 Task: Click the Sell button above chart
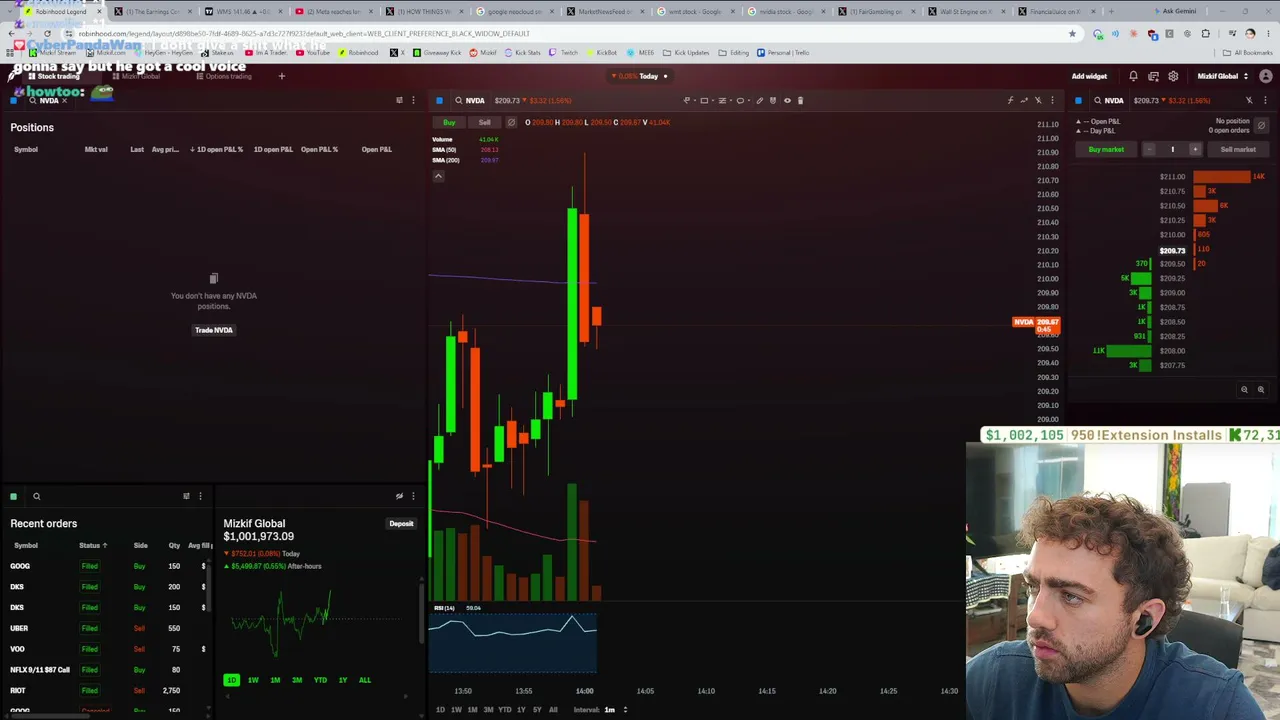tap(484, 122)
